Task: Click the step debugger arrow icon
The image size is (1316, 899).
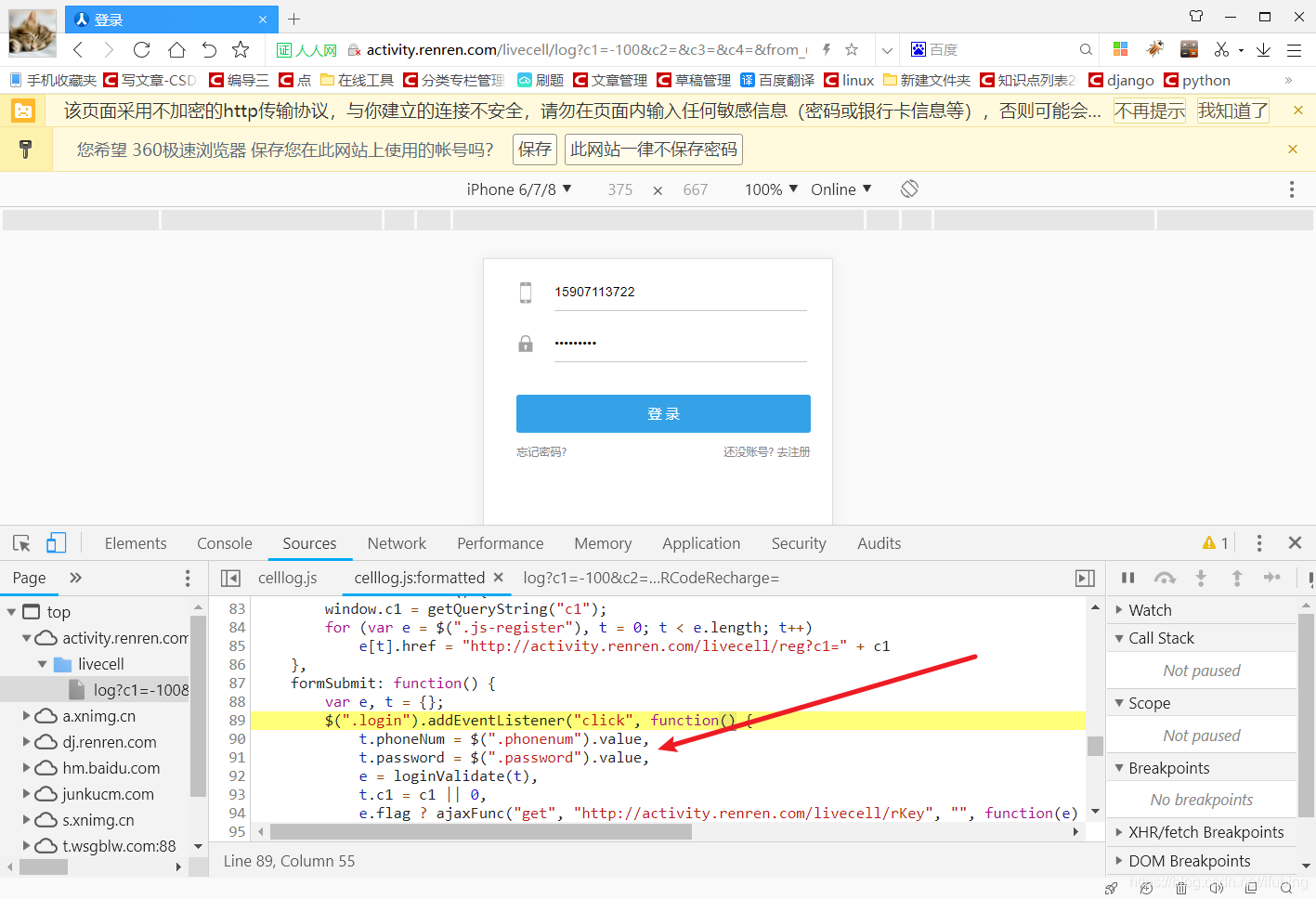Action: pyautogui.click(x=1272, y=578)
